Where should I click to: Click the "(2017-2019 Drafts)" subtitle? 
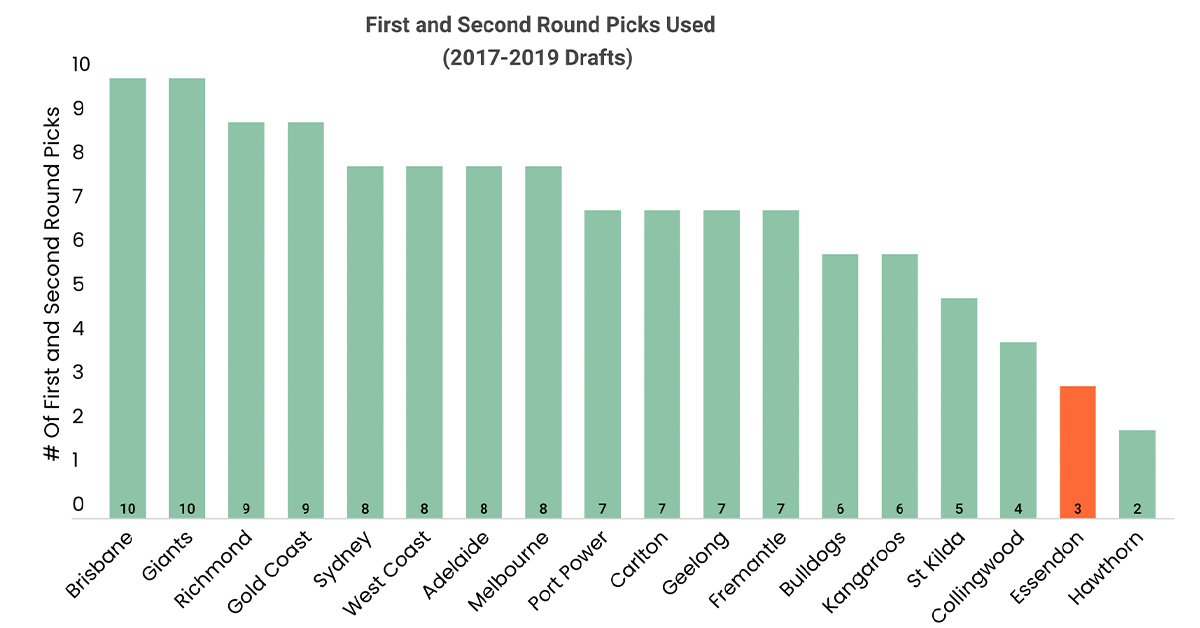click(x=538, y=58)
